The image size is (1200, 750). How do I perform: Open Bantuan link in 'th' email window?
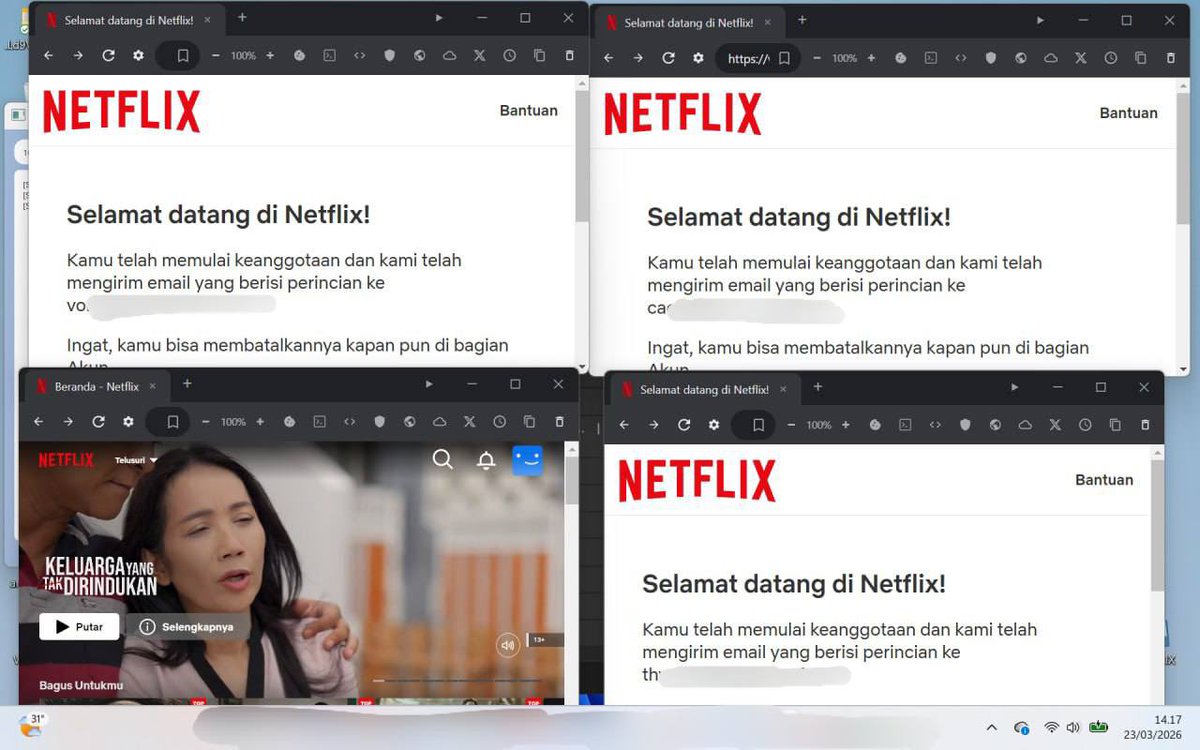click(1104, 480)
